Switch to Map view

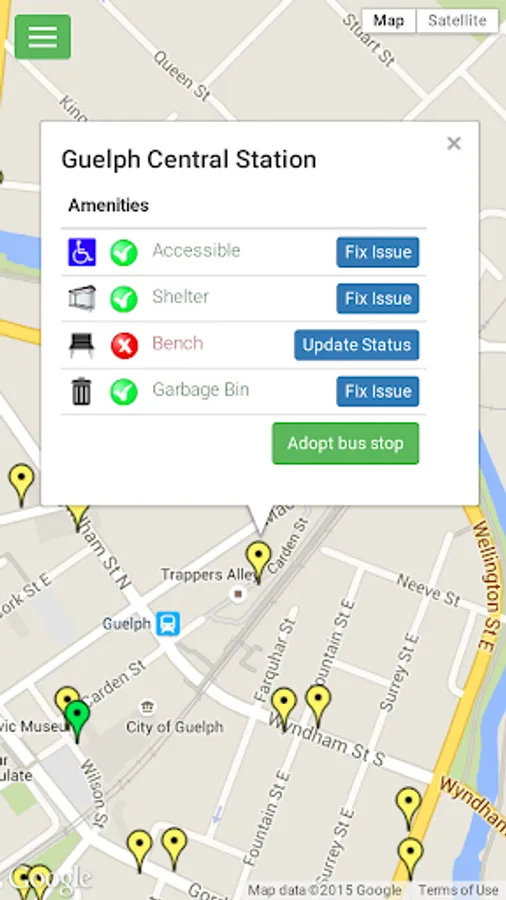388,21
